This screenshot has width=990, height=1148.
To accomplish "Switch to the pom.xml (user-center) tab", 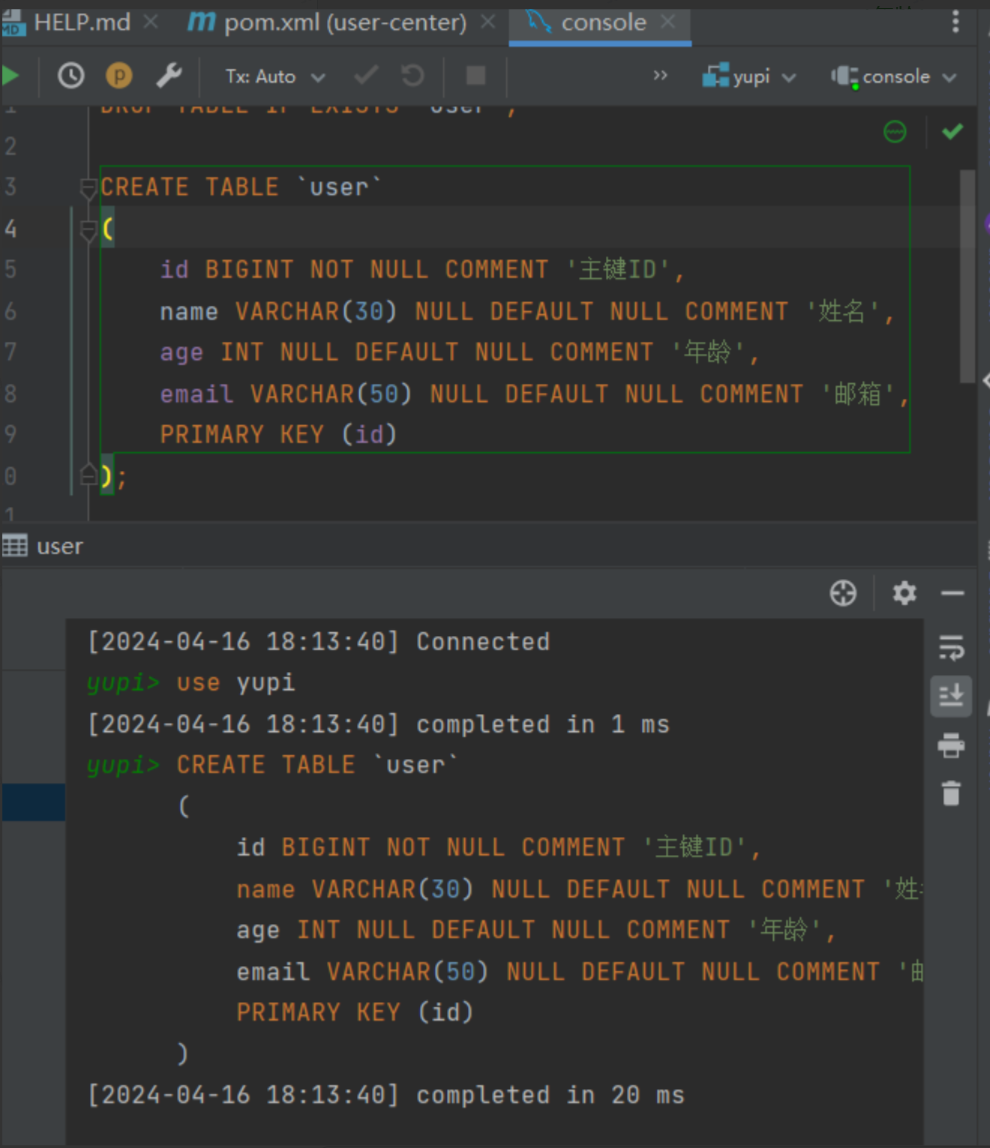I will point(330,22).
